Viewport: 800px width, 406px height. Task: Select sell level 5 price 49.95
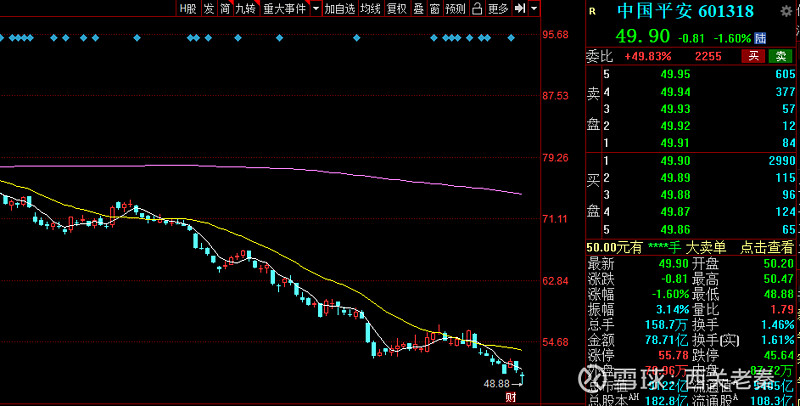[676, 74]
